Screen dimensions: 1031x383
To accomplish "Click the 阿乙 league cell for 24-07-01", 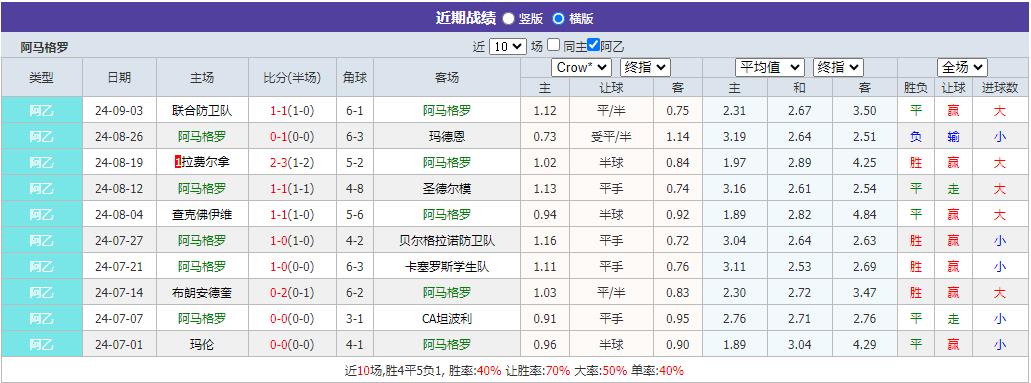I will (41, 344).
